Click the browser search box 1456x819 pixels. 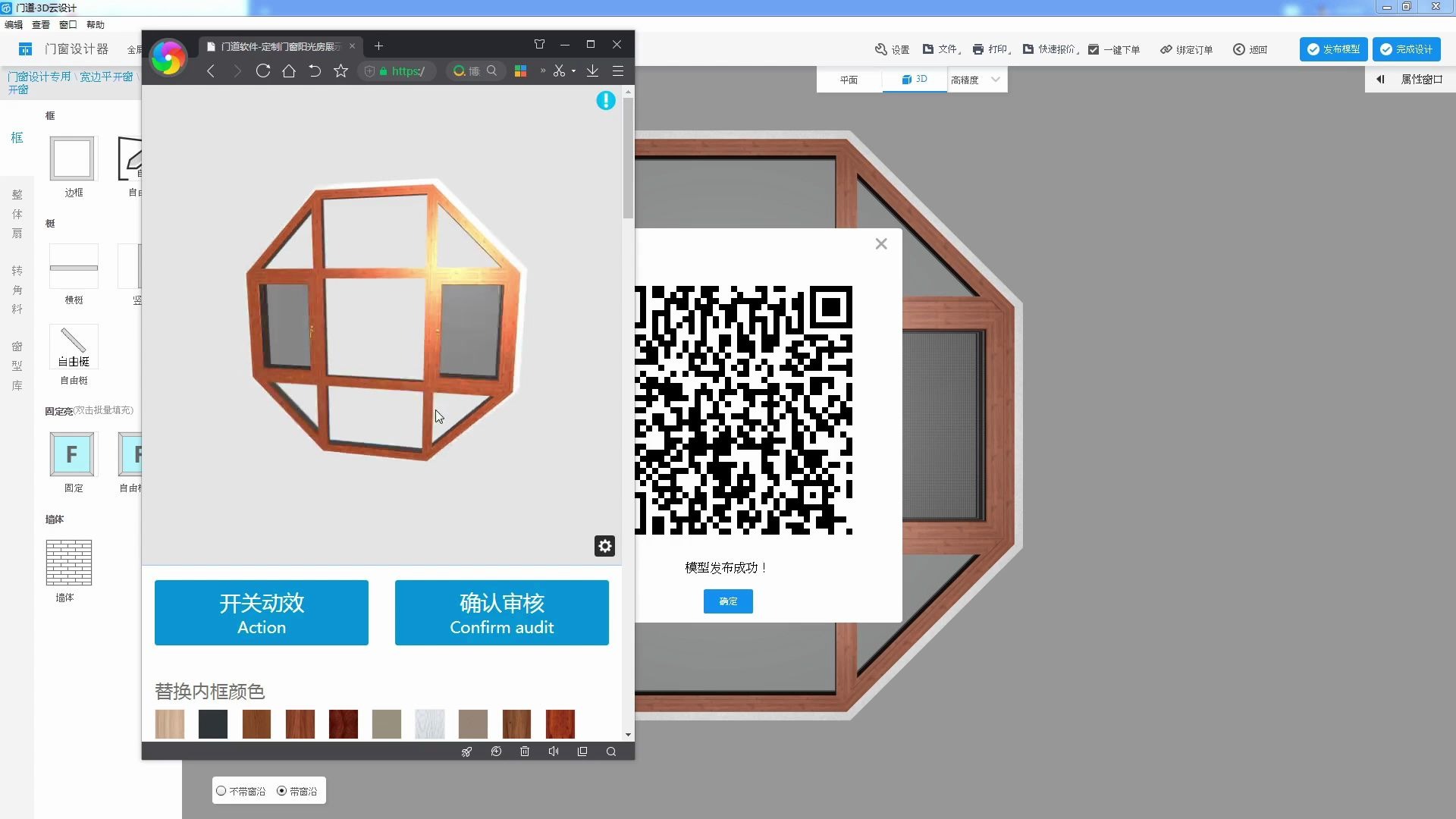pos(475,71)
